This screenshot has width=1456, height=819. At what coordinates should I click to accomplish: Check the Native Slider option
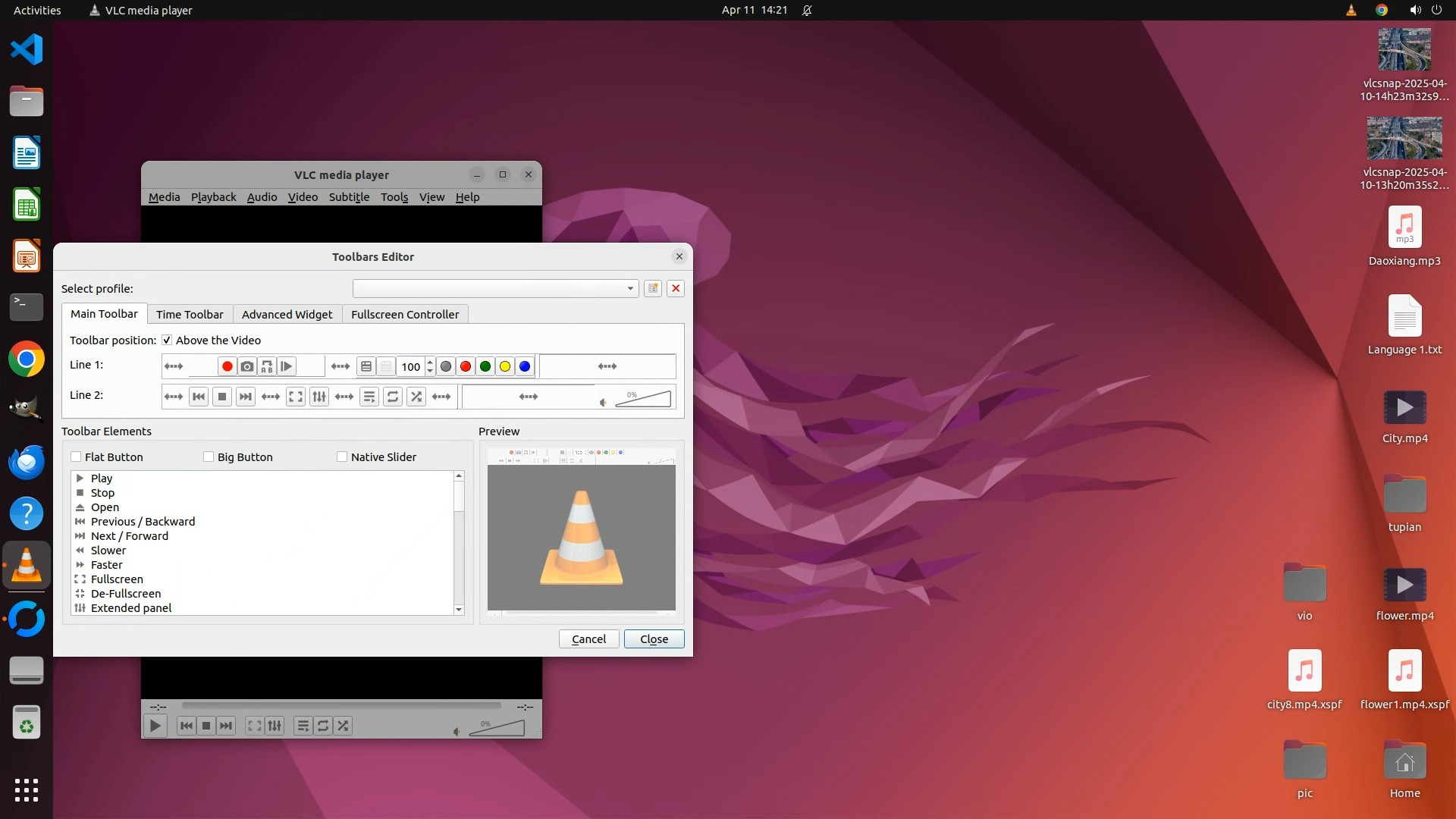coord(342,457)
